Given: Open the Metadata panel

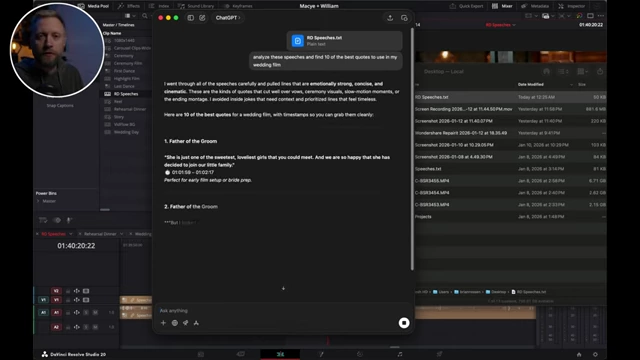Looking at the screenshot, I should 535,6.
